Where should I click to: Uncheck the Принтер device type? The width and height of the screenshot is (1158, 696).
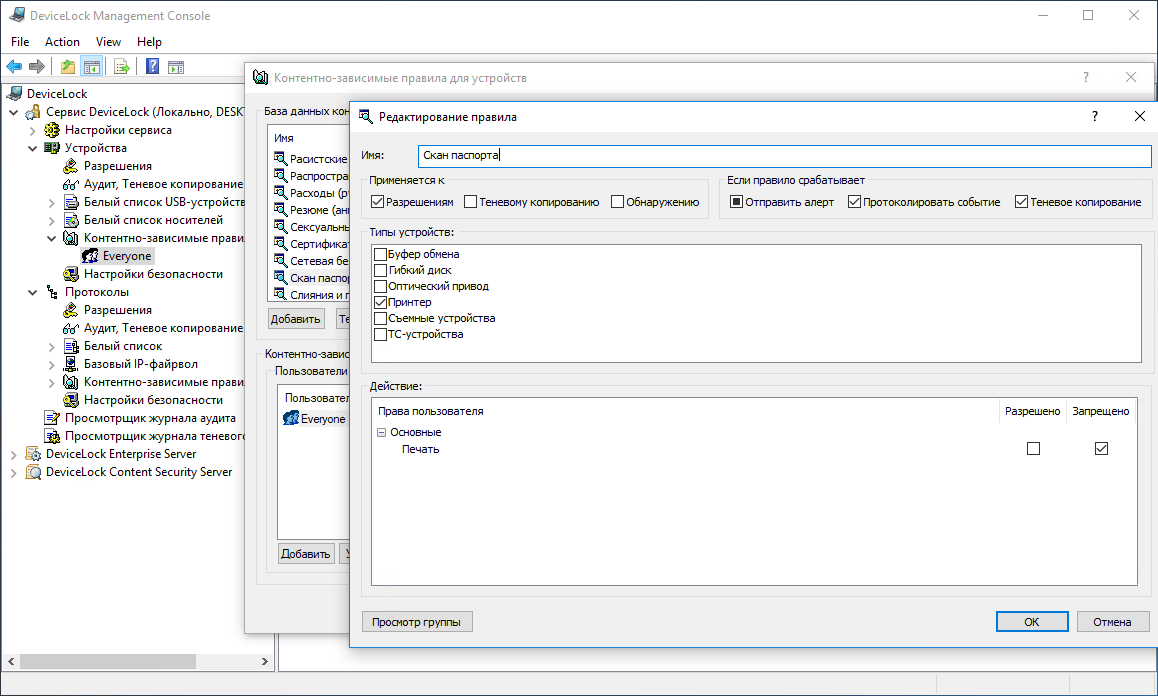tap(380, 302)
